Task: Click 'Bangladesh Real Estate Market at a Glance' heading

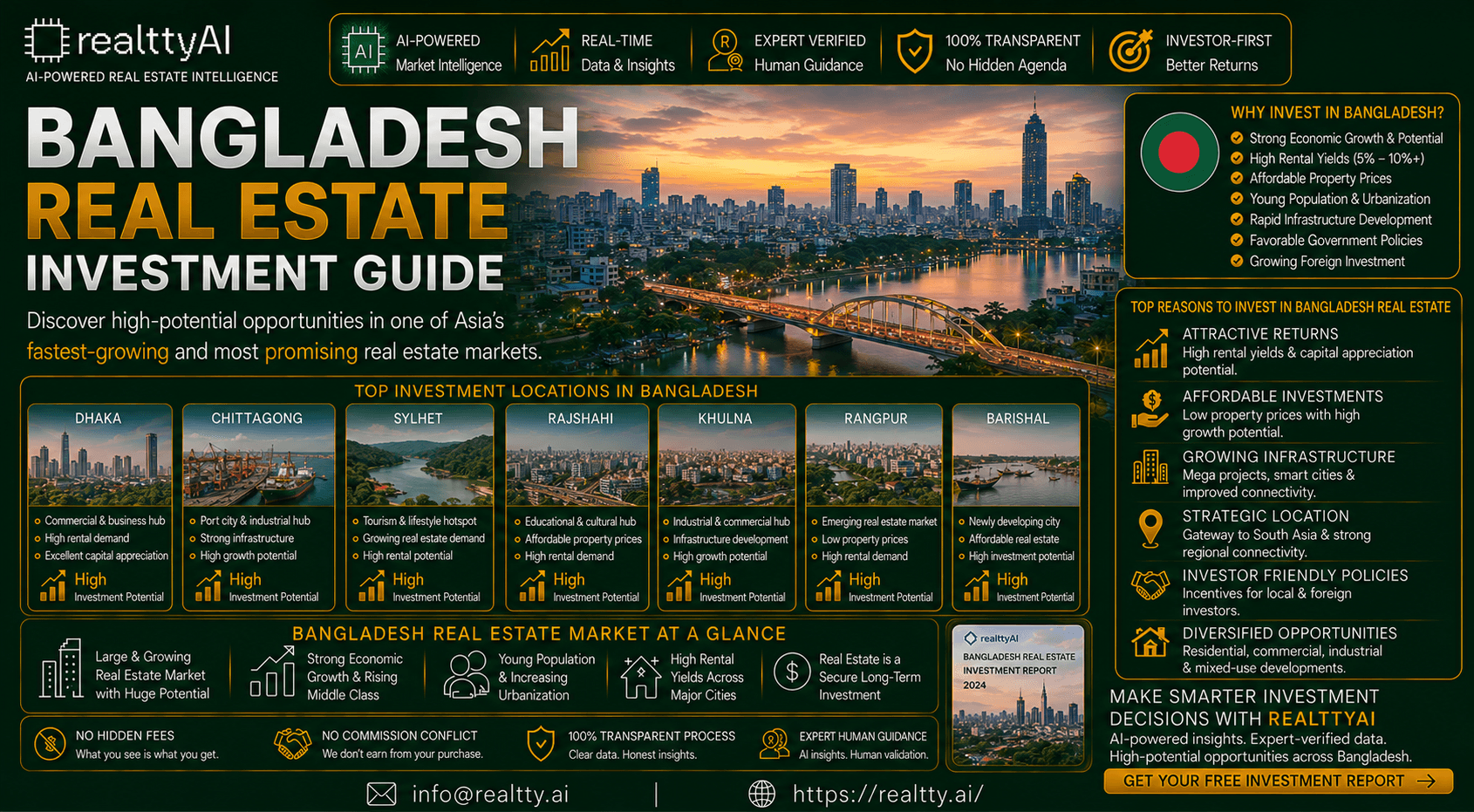Action: (539, 633)
